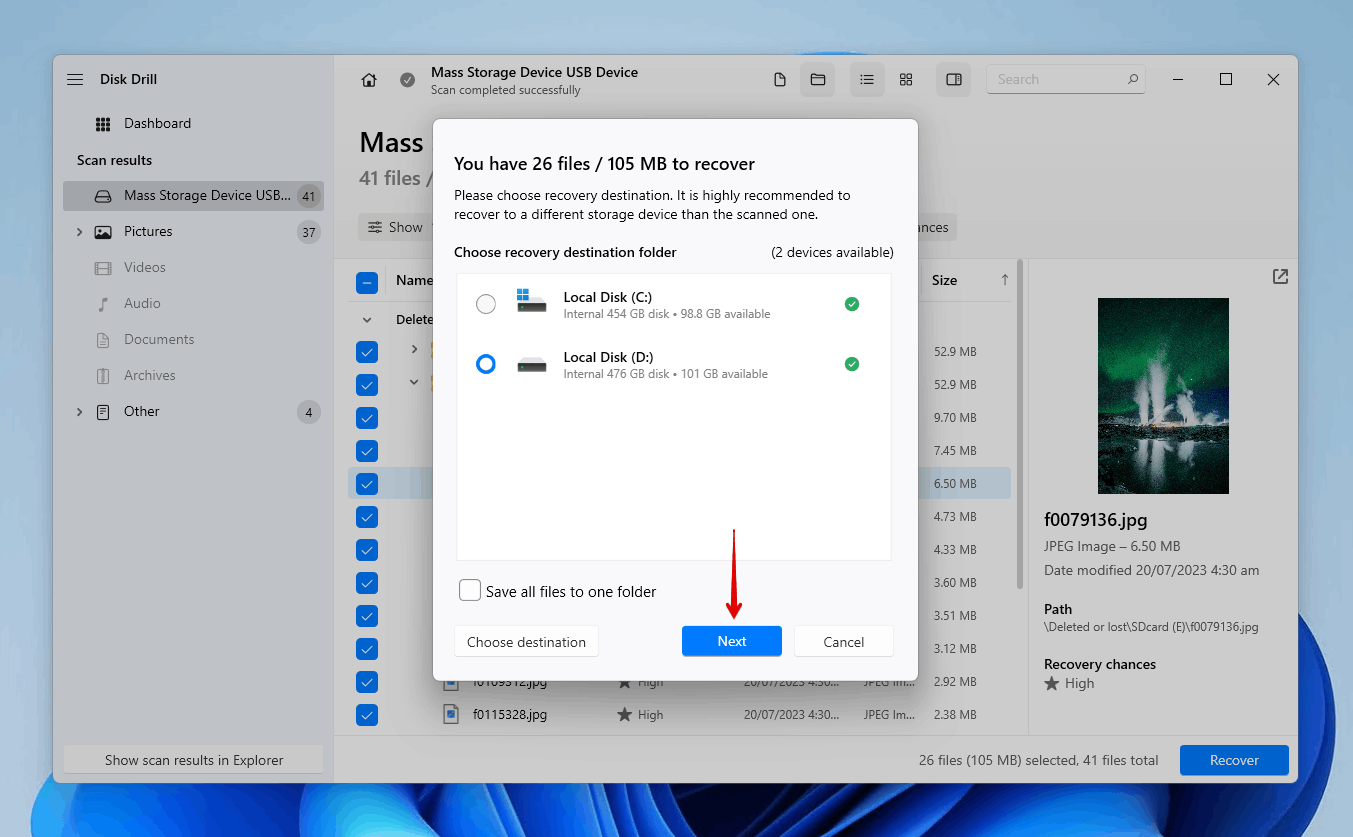Image resolution: width=1353 pixels, height=837 pixels.
Task: Click the USB drive icon in sidebar
Action: [103, 196]
